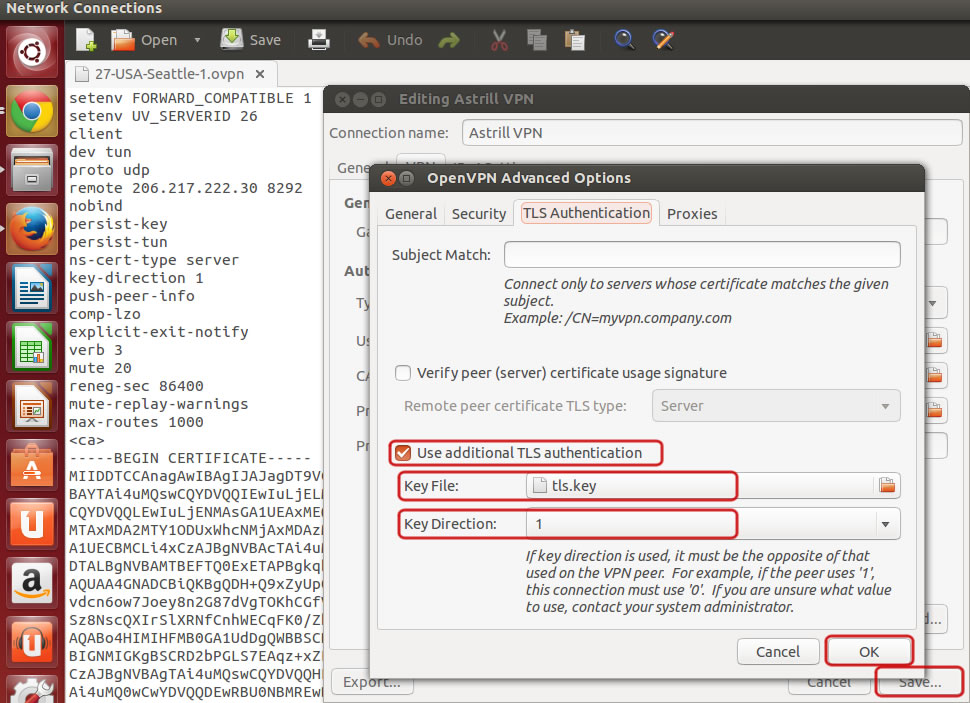Click the 'max-routes 1000' line

136,422
